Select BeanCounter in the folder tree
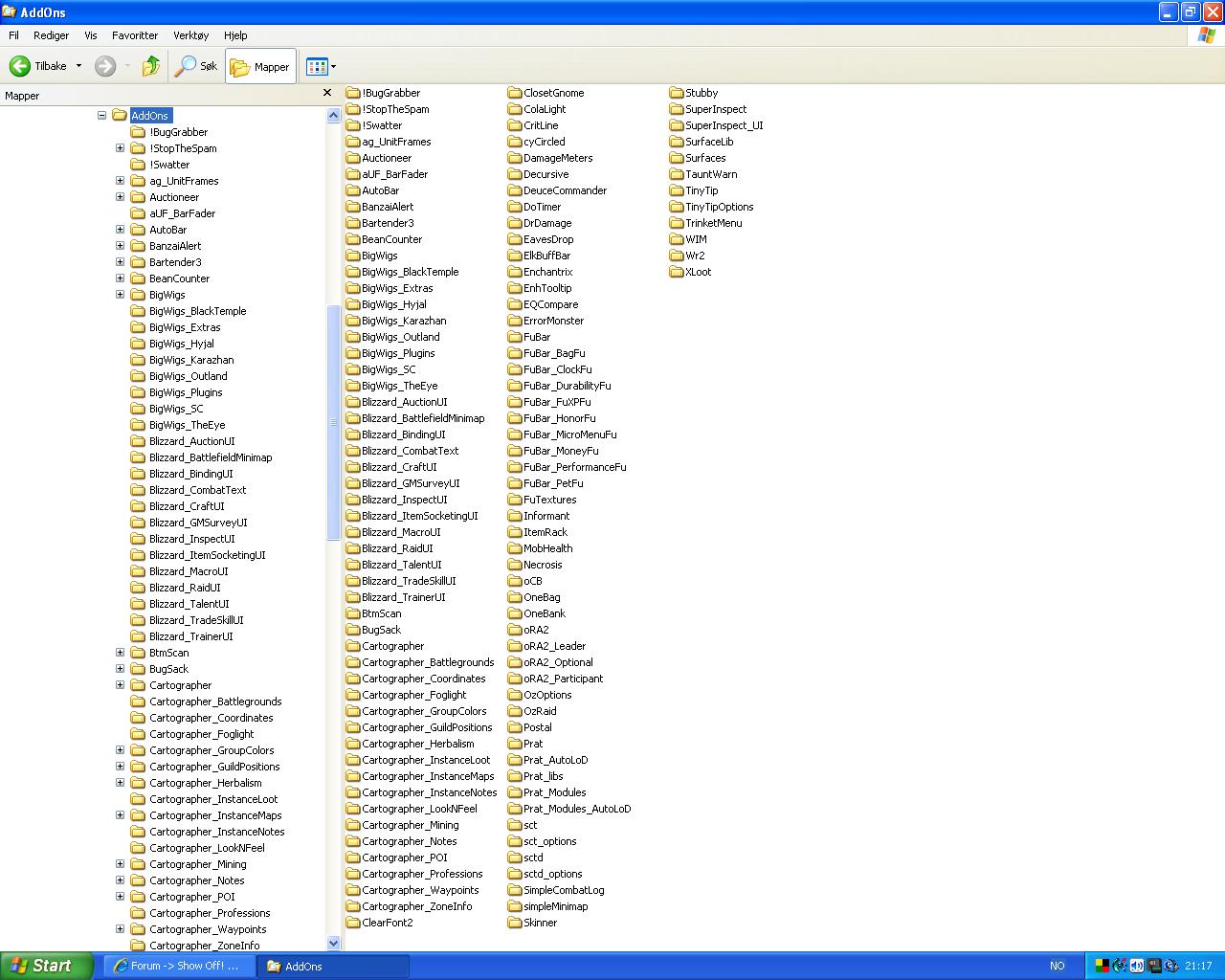Viewport: 1225px width, 980px height. (179, 278)
